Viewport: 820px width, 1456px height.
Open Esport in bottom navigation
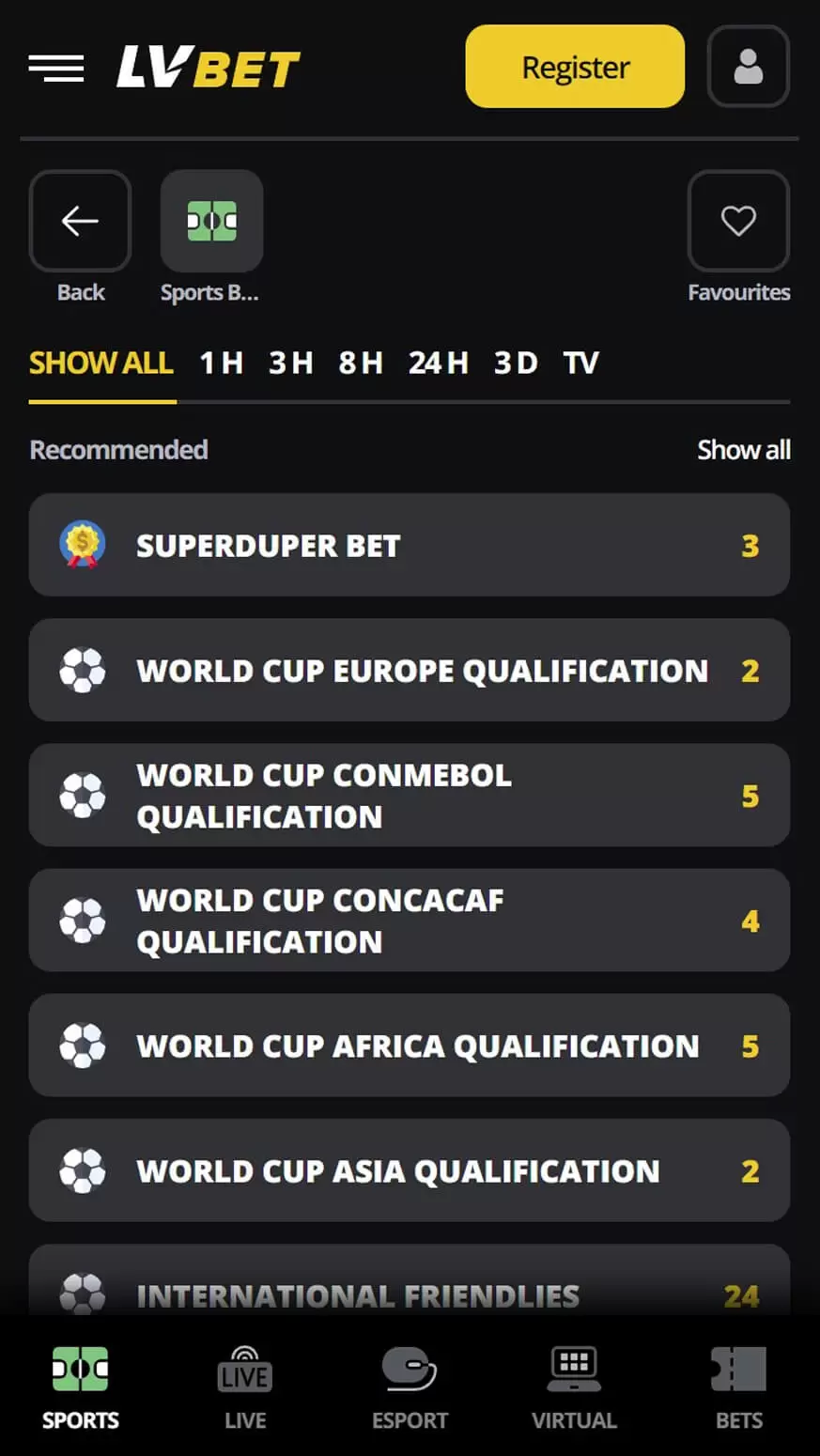410,1386
